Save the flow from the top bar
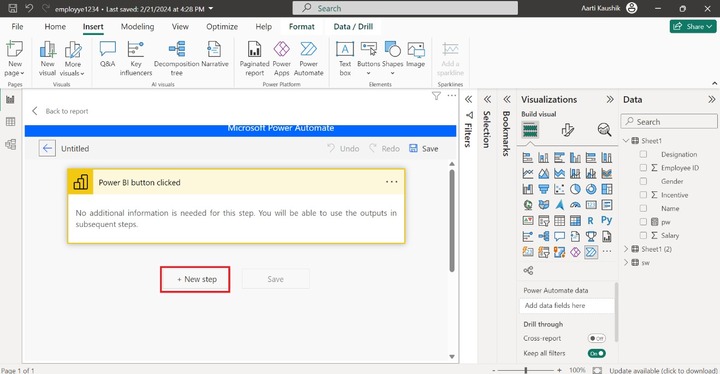The height and width of the screenshot is (374, 720). [x=423, y=148]
